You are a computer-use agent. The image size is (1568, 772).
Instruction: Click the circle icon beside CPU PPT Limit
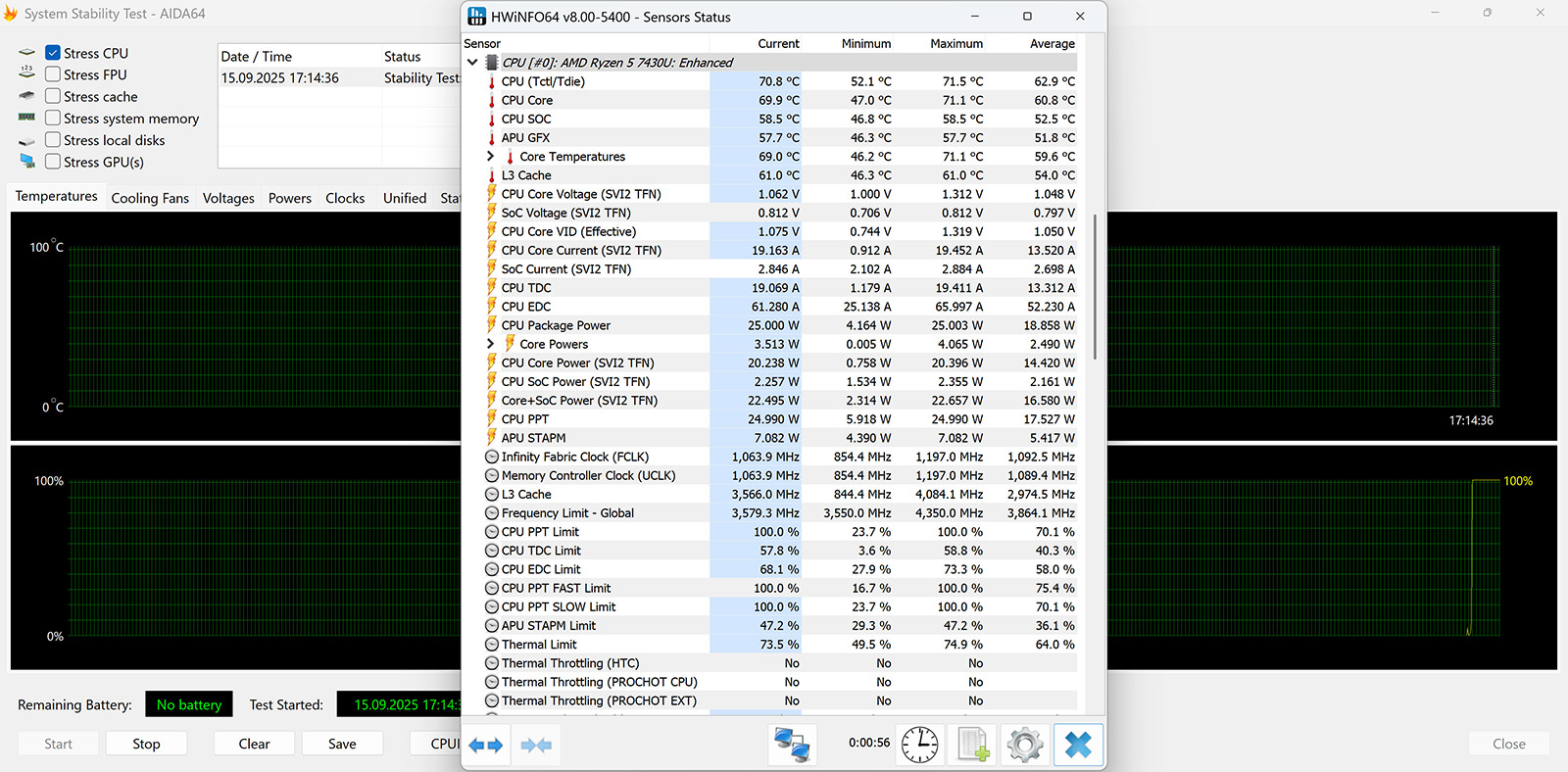coord(492,532)
